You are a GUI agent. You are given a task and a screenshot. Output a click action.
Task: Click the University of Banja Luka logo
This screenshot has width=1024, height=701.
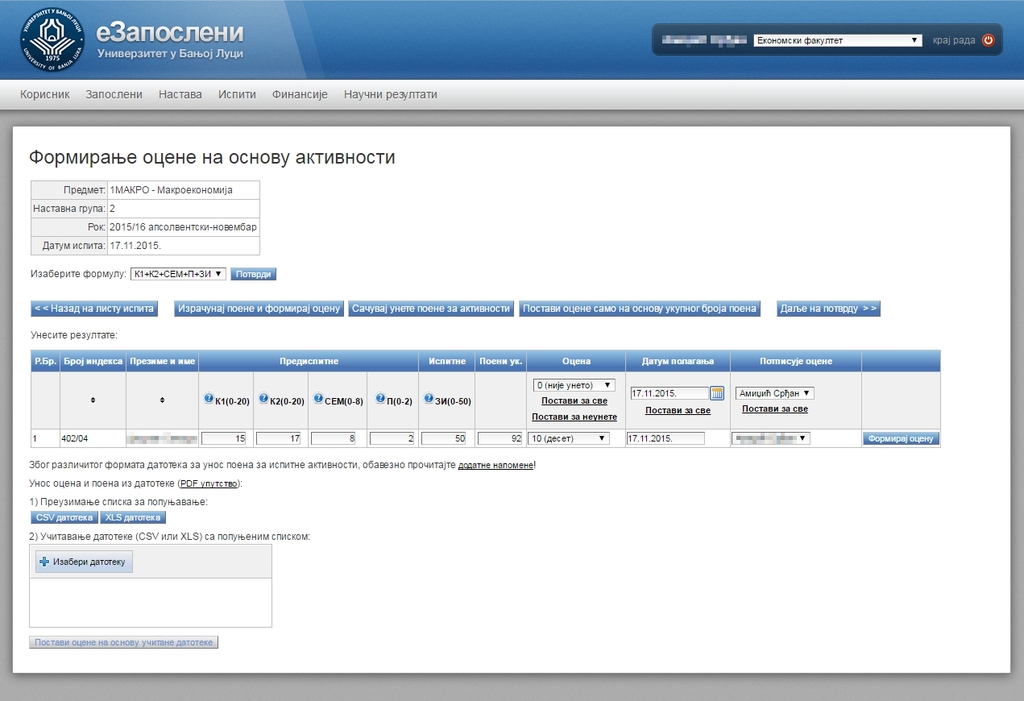tap(52, 40)
